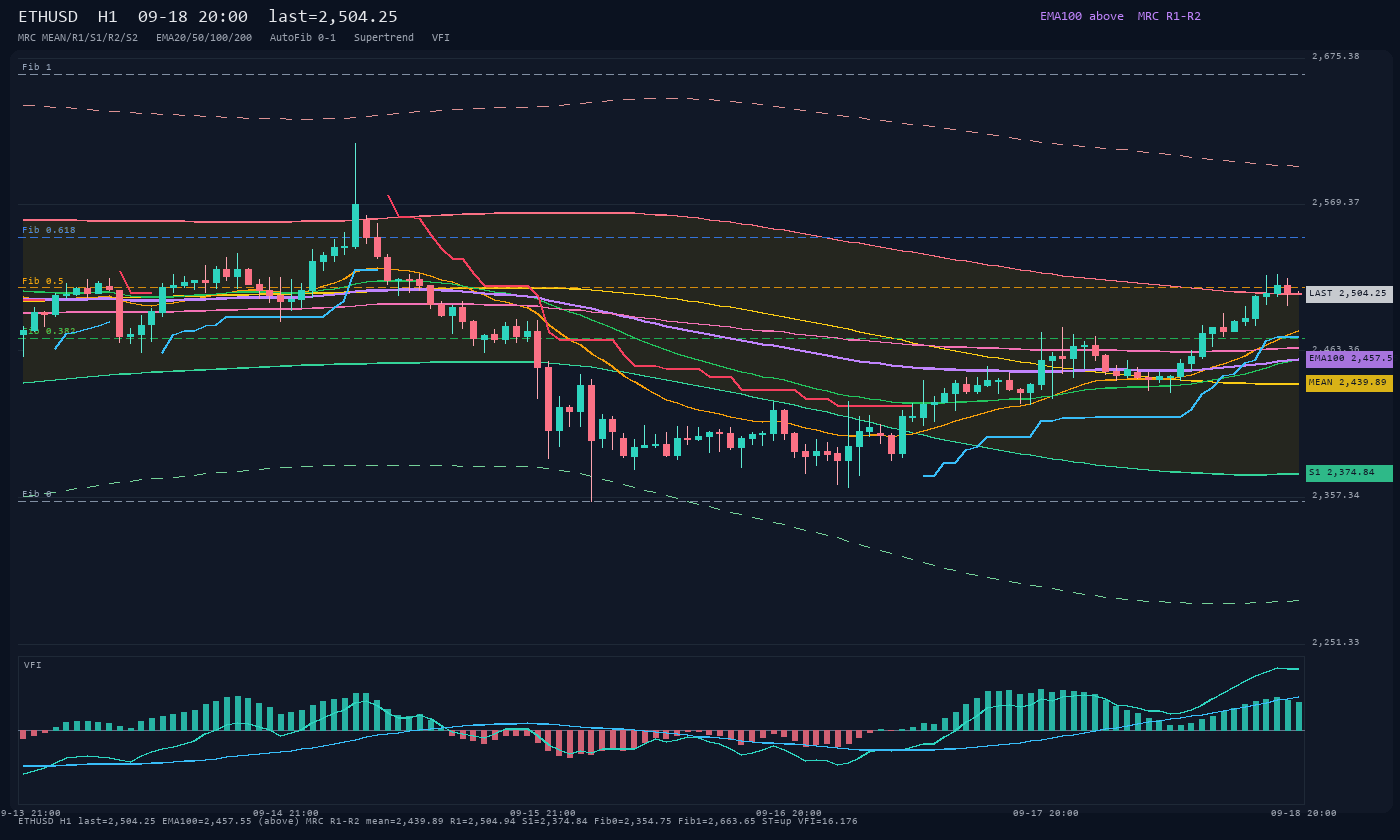Click the MRC MEAN/R1/S1/R2/S2 indicator label

(x=78, y=37)
